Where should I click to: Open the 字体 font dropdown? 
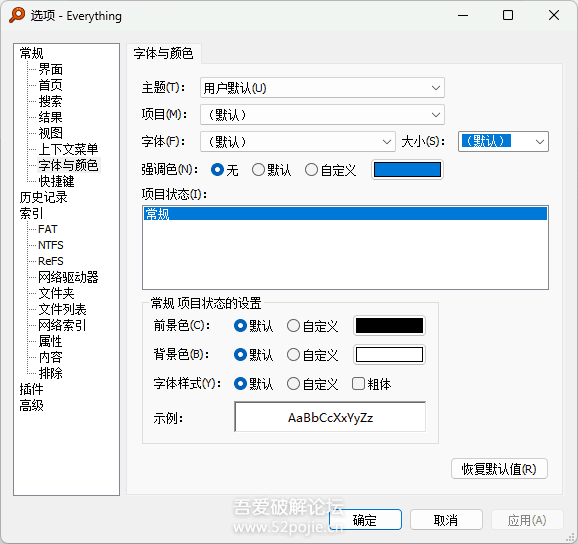coord(297,142)
